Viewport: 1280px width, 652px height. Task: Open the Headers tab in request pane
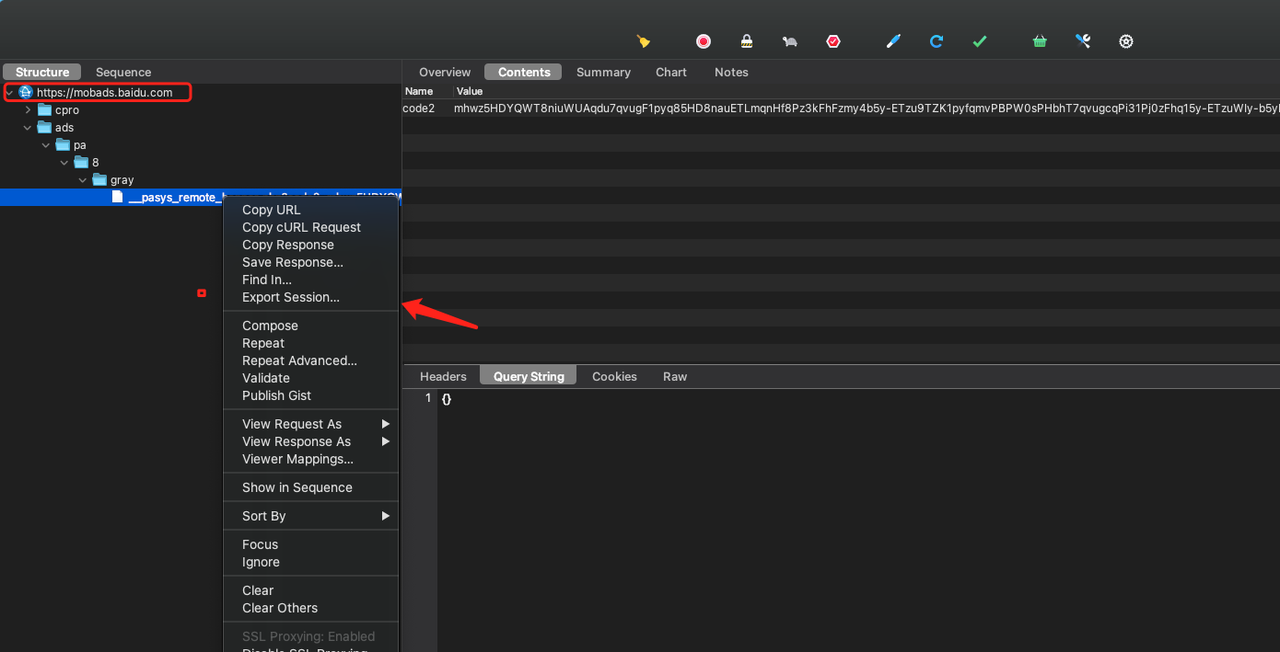tap(443, 376)
